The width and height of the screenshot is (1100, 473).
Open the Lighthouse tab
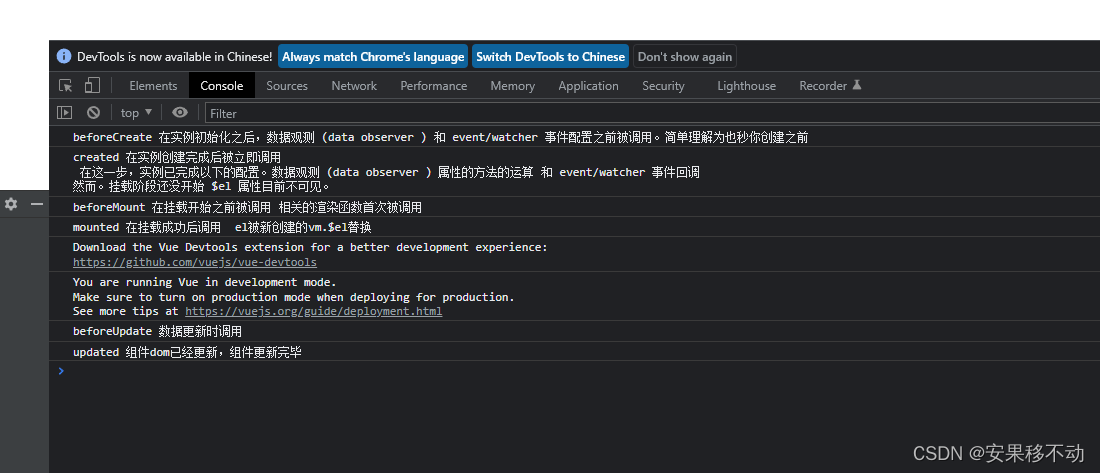(x=746, y=86)
